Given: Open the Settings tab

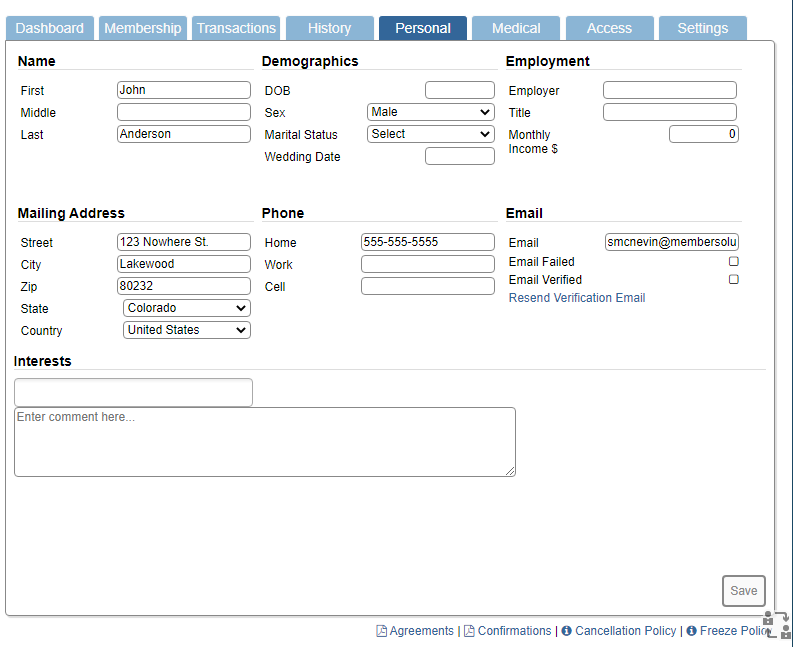Looking at the screenshot, I should click(x=703, y=28).
